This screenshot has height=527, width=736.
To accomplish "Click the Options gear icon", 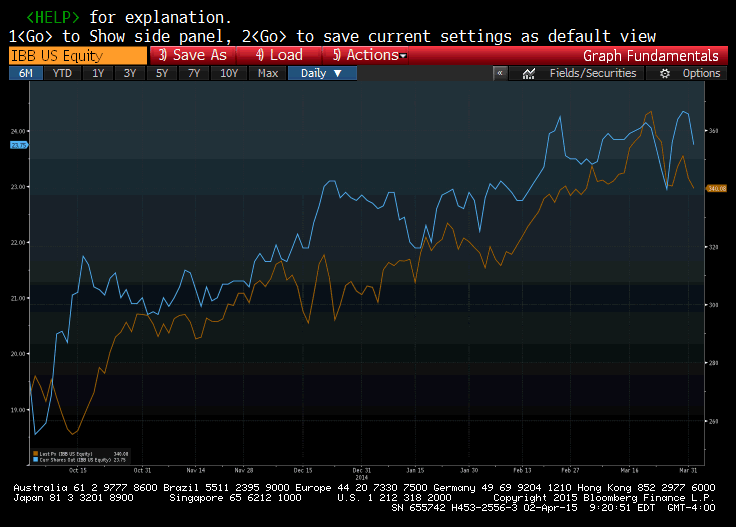I will pyautogui.click(x=665, y=74).
